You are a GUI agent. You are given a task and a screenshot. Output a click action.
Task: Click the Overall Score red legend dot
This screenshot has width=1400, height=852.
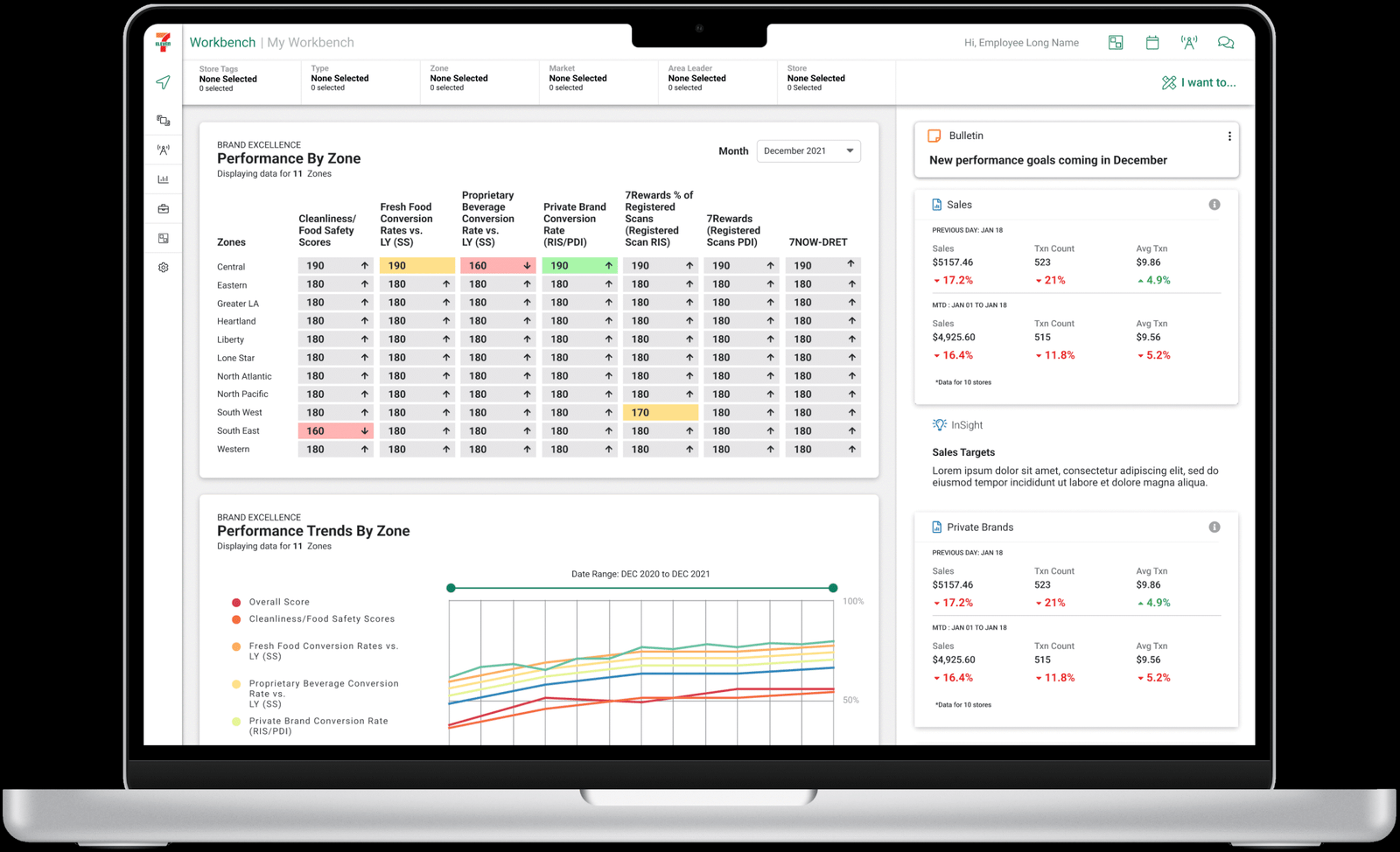coord(236,603)
